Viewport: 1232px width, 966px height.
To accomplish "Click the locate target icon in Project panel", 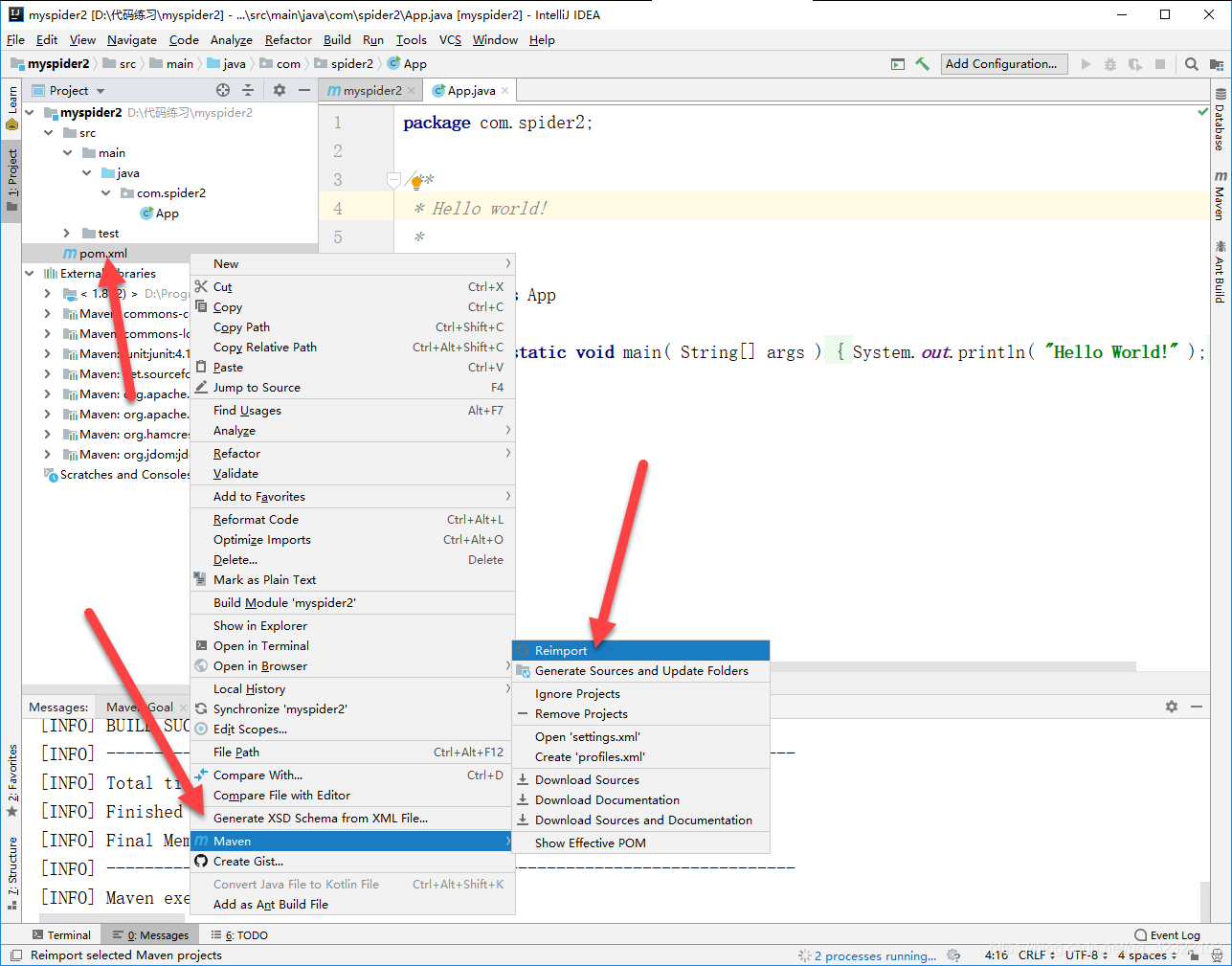I will (x=223, y=90).
